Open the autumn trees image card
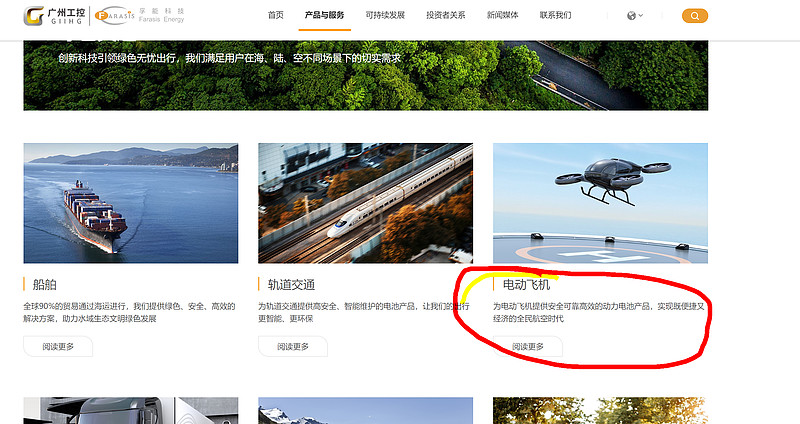Screen dimensions: 800x424 (601, 411)
